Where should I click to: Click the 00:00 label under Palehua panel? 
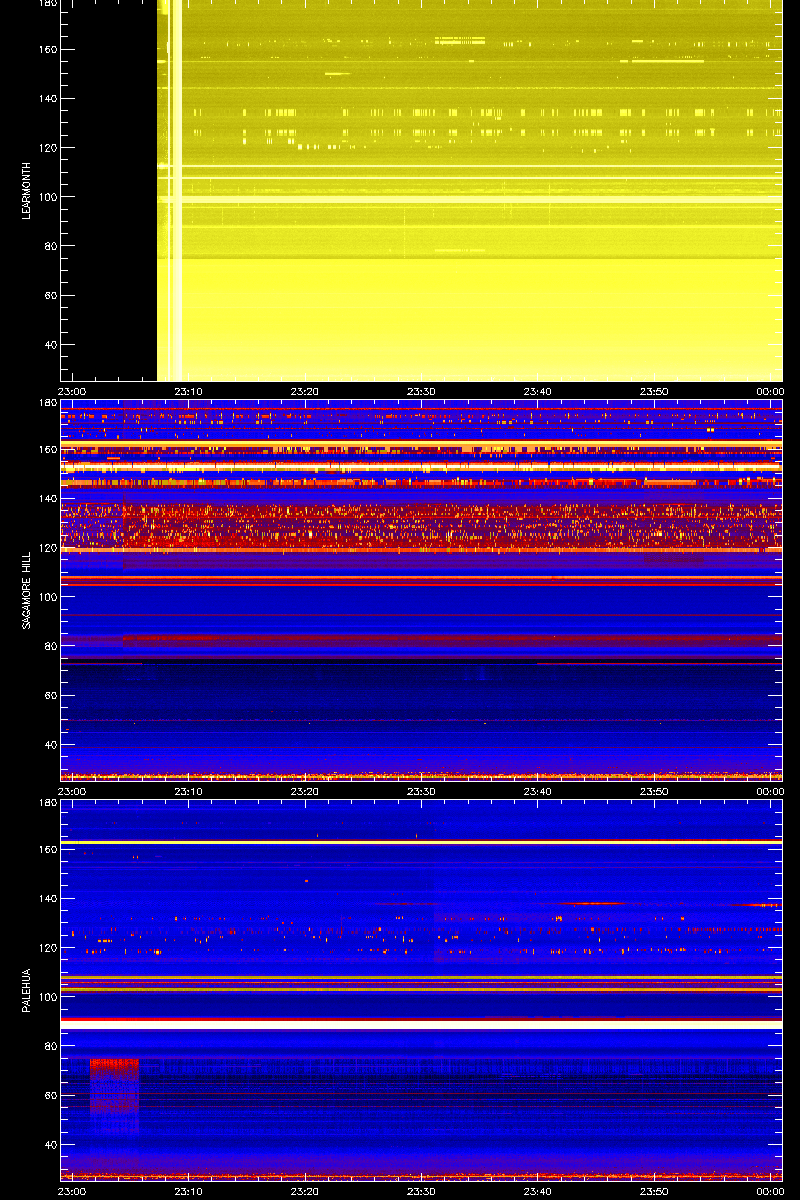pos(770,1191)
